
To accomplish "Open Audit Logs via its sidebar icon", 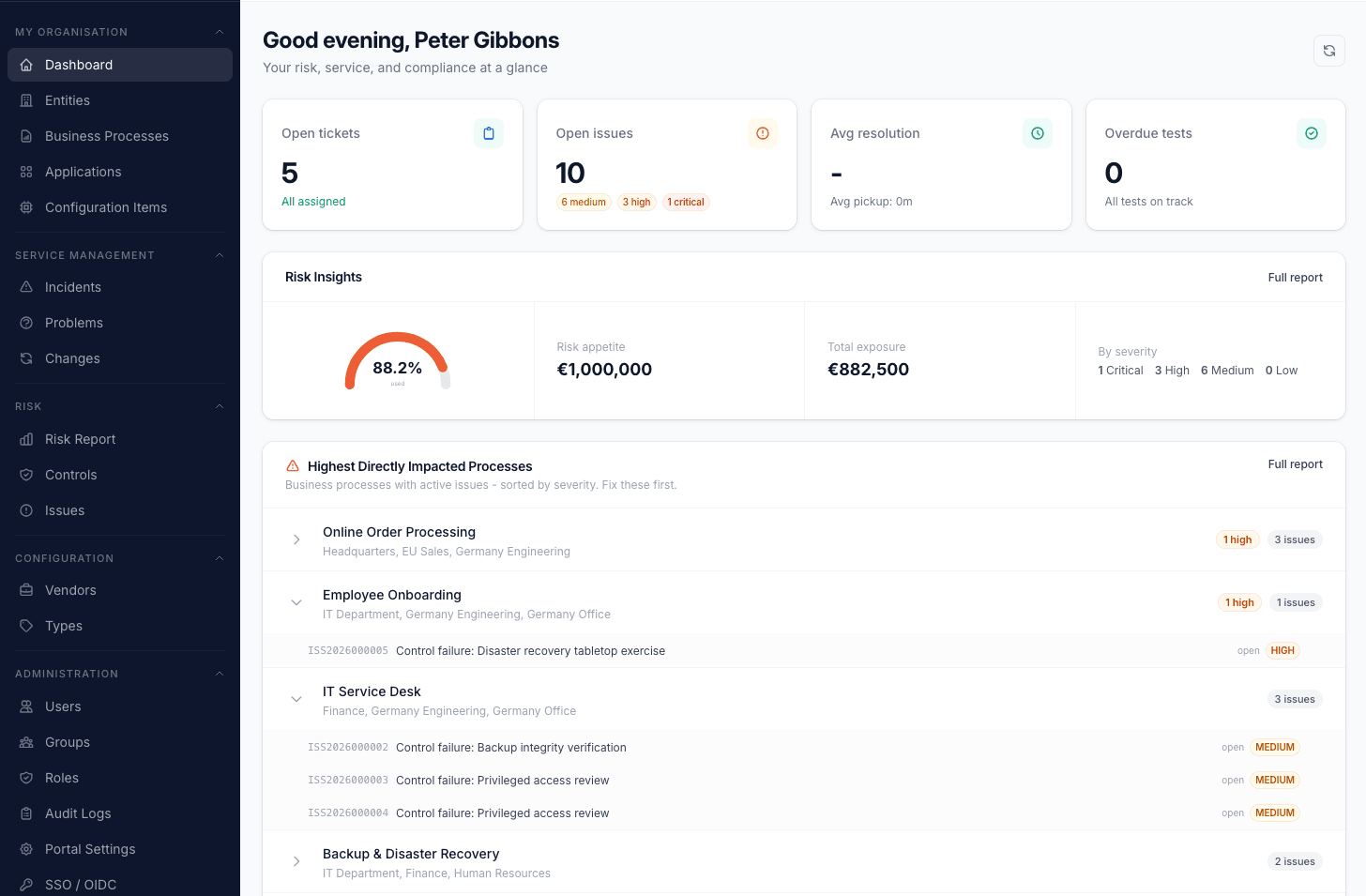I will point(25,813).
